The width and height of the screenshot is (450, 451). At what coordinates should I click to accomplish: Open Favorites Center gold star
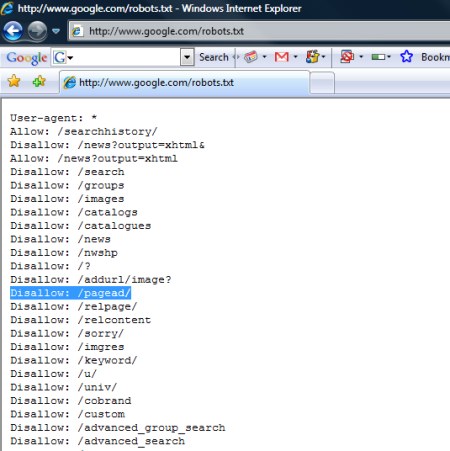14,81
